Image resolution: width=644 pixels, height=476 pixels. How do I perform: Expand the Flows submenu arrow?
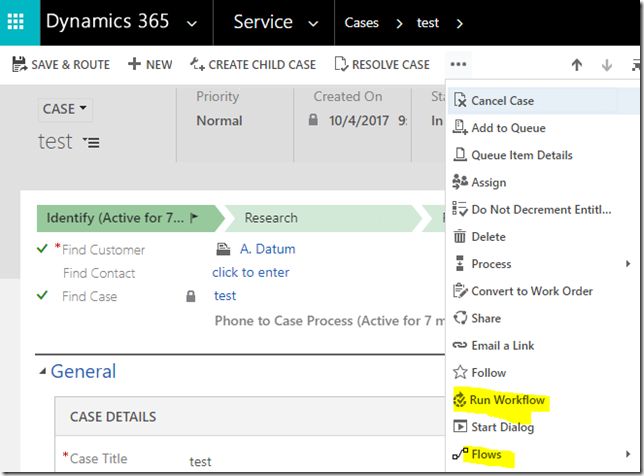click(x=628, y=454)
